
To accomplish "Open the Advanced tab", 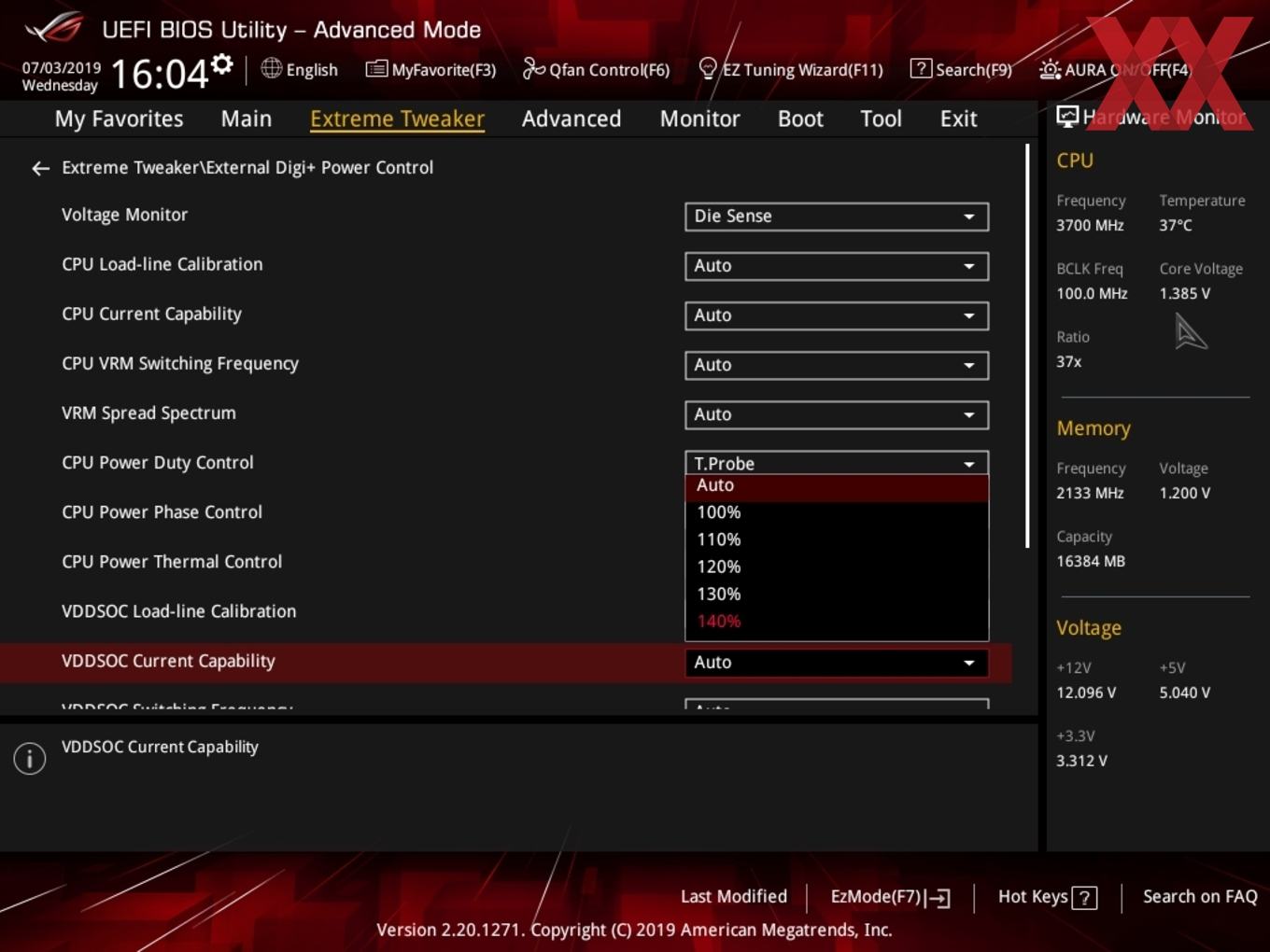I will (571, 119).
